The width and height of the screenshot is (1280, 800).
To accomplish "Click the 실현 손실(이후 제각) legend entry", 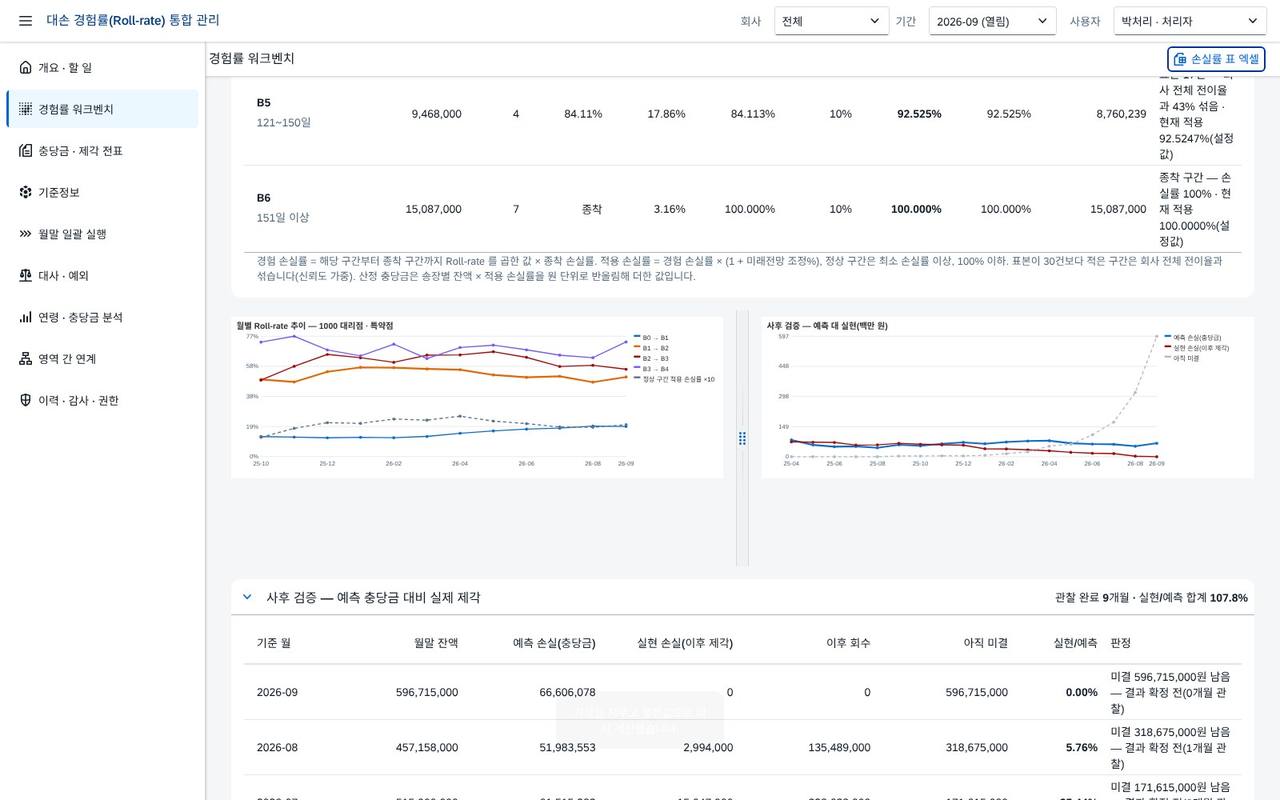I will (x=1196, y=348).
